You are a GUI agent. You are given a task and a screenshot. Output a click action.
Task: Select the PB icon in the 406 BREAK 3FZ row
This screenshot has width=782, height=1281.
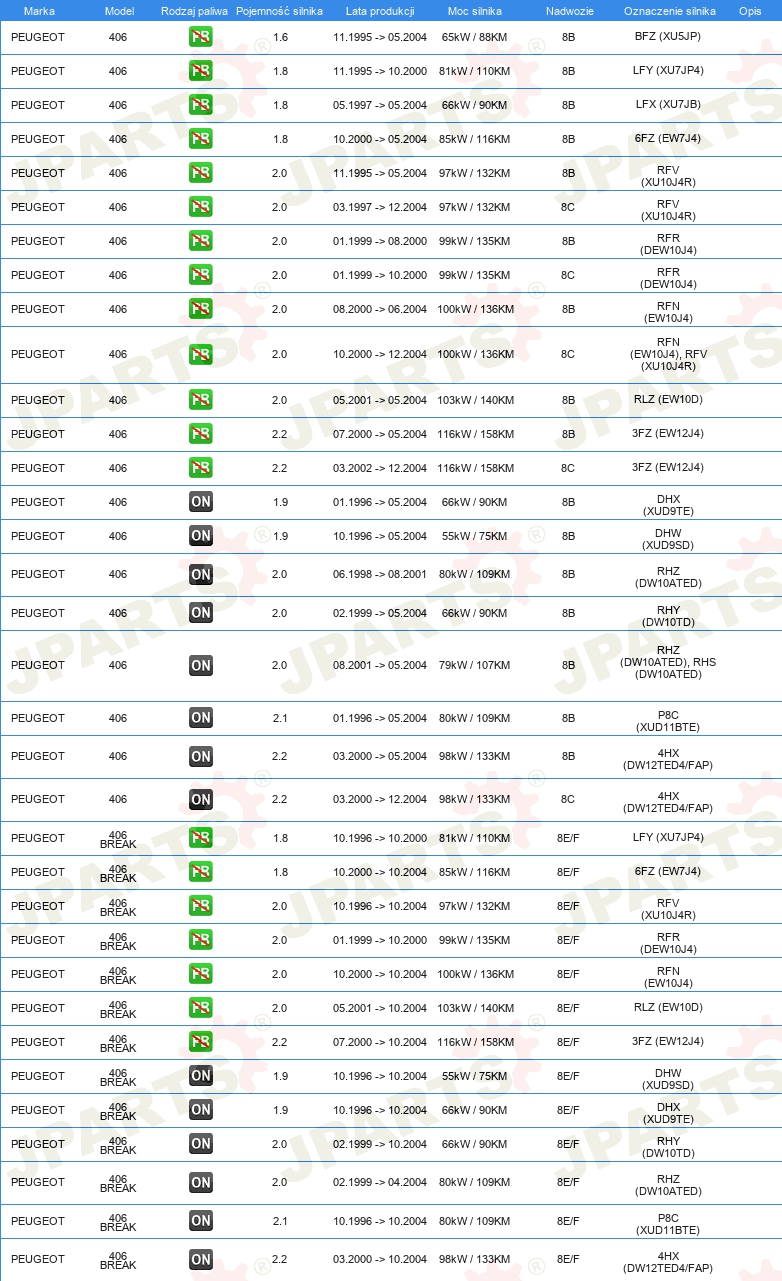(201, 1042)
